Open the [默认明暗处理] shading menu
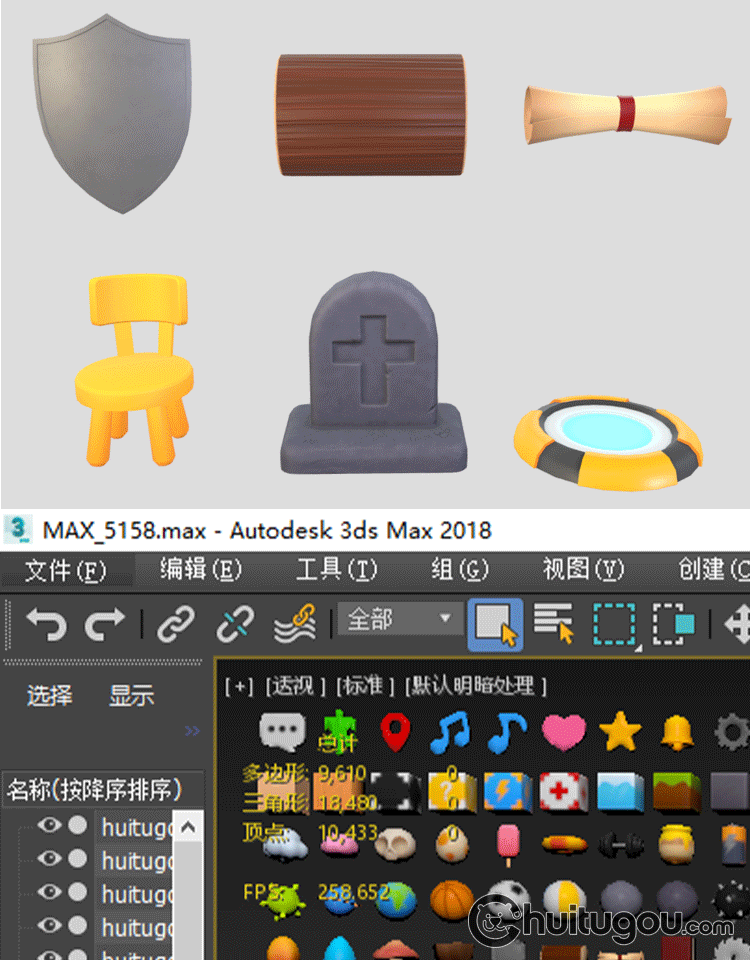This screenshot has width=750, height=960. point(476,686)
